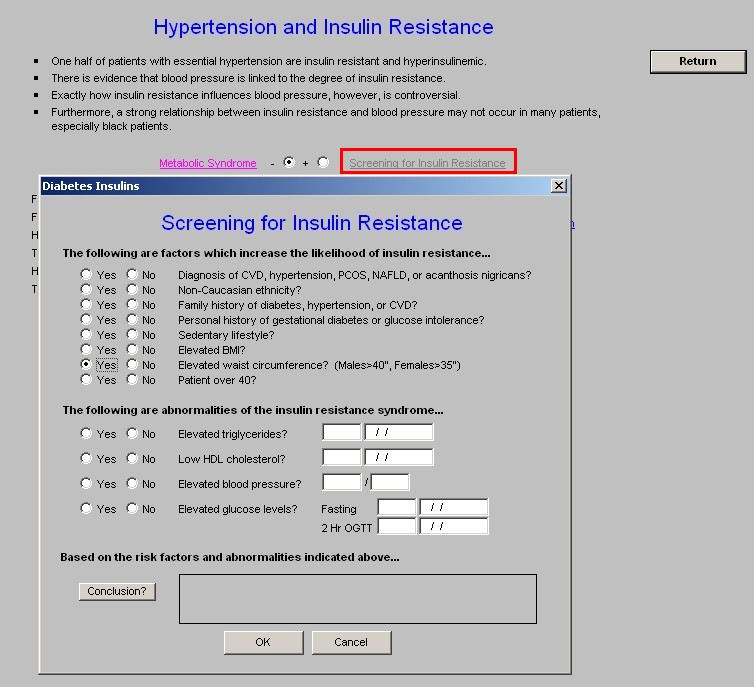Click the HDL cholesterol date field
Image resolution: width=754 pixels, height=687 pixels.
click(399, 457)
